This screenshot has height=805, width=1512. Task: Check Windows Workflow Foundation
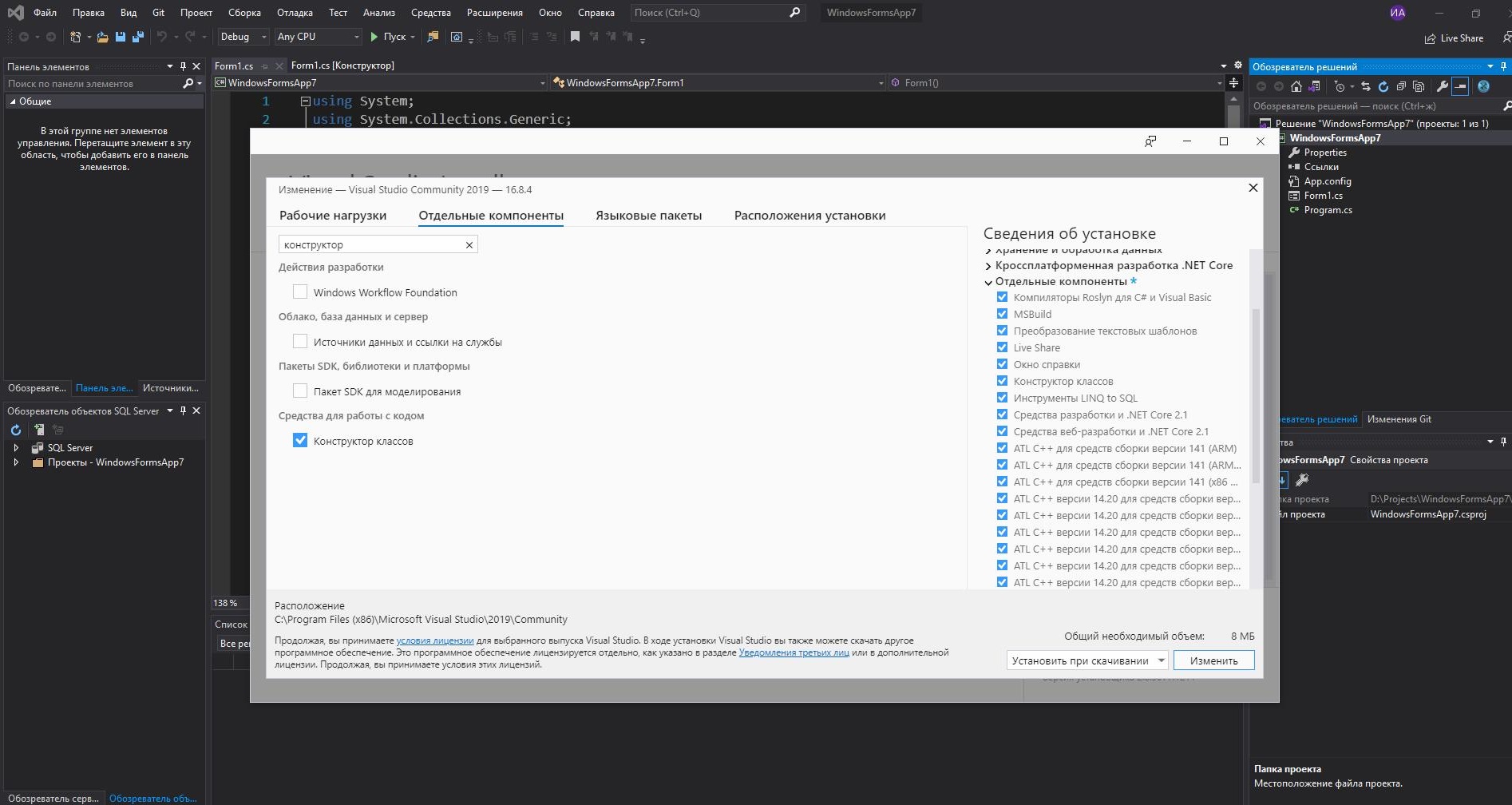click(x=300, y=292)
